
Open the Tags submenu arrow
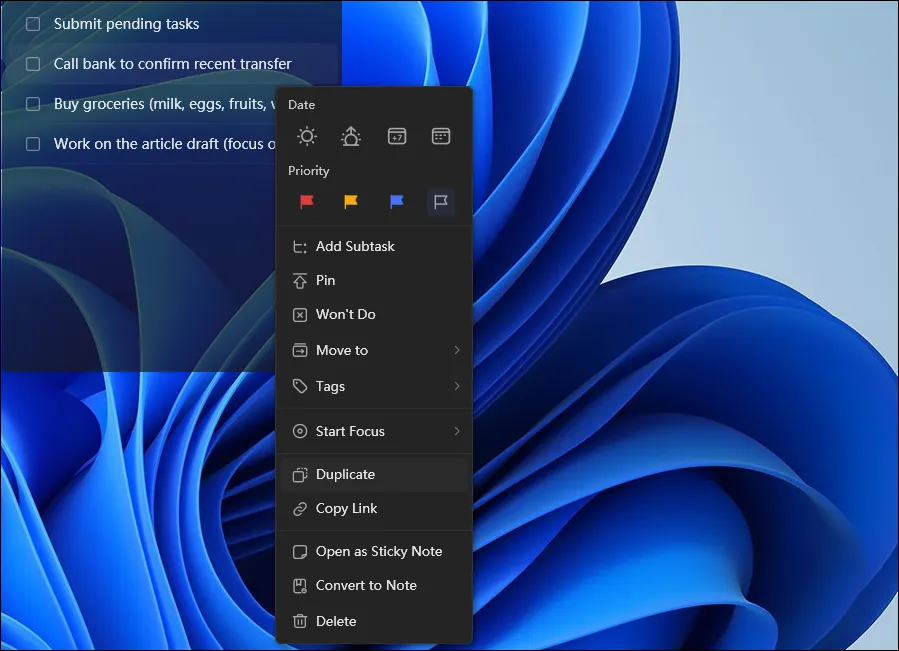coord(457,386)
